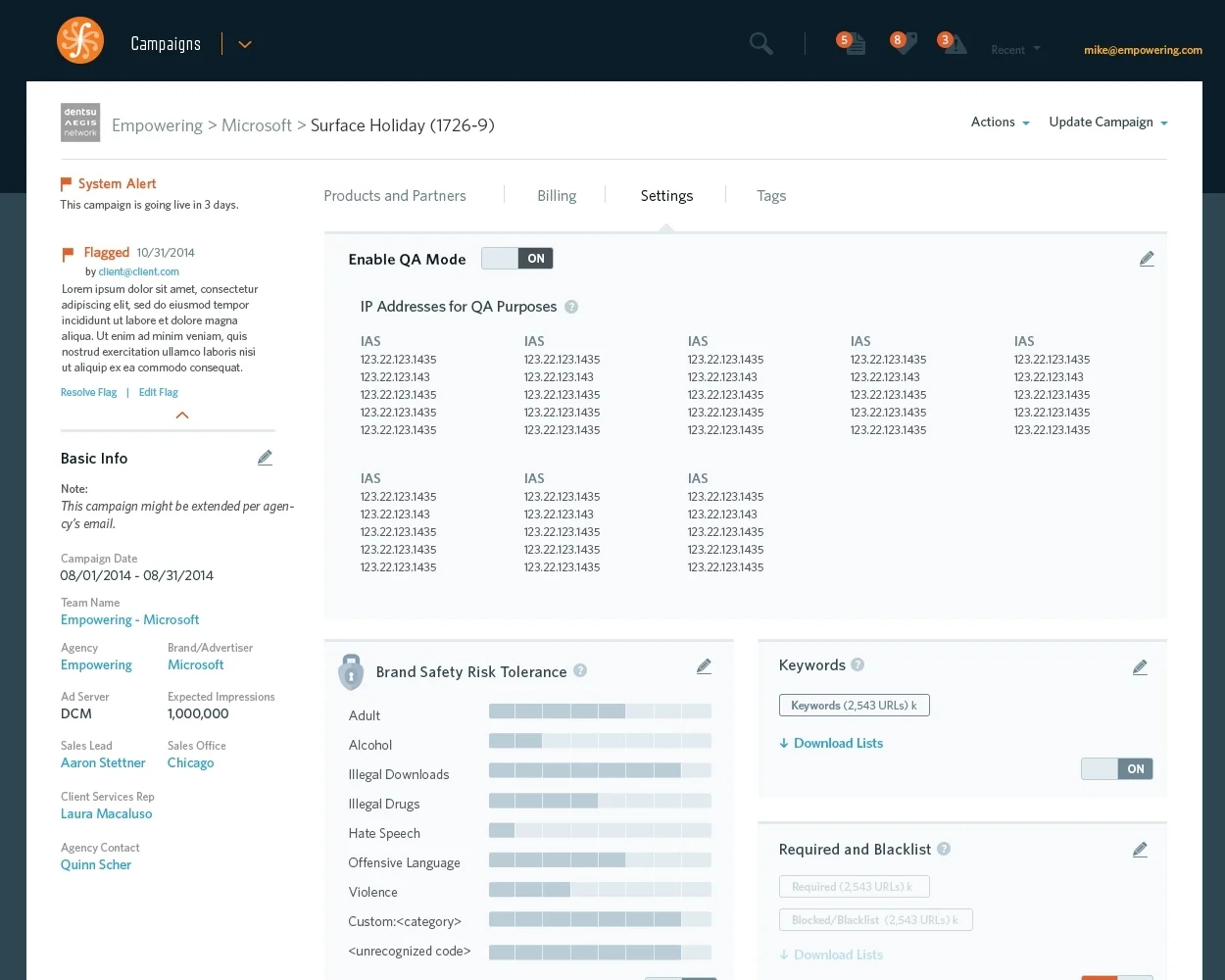The image size is (1225, 980).
Task: Show help for Brand Safety Risk Tolerance
Action: point(580,670)
